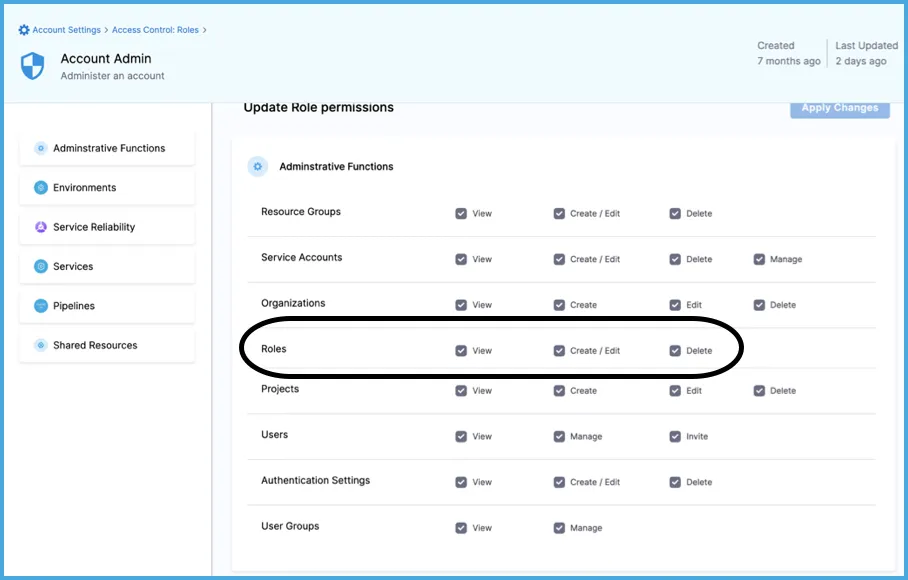The height and width of the screenshot is (580, 908).
Task: Click the circled Roles permission row
Action: coord(490,350)
